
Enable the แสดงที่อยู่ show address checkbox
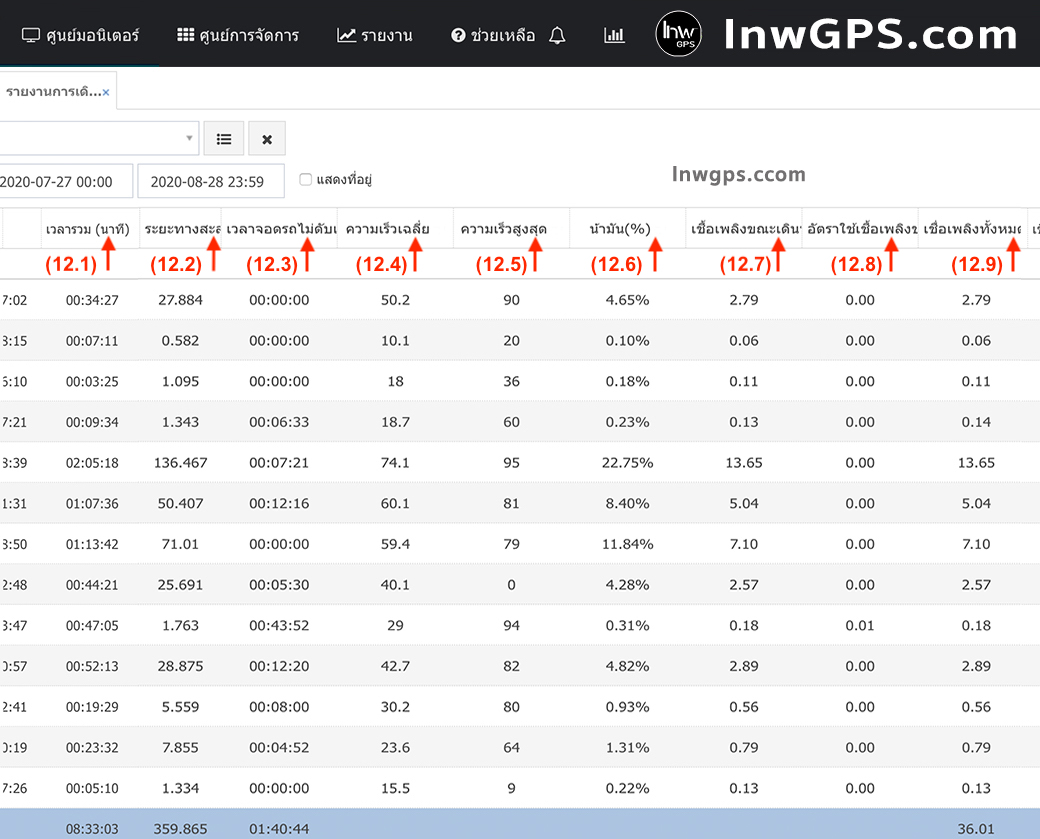tap(306, 180)
